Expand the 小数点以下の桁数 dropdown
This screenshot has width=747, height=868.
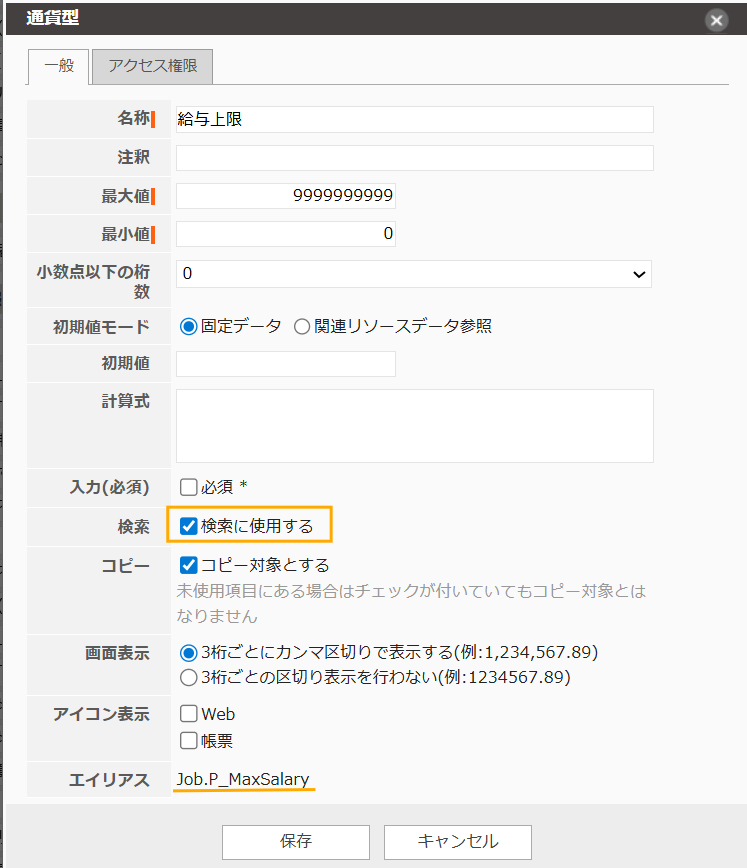point(414,273)
